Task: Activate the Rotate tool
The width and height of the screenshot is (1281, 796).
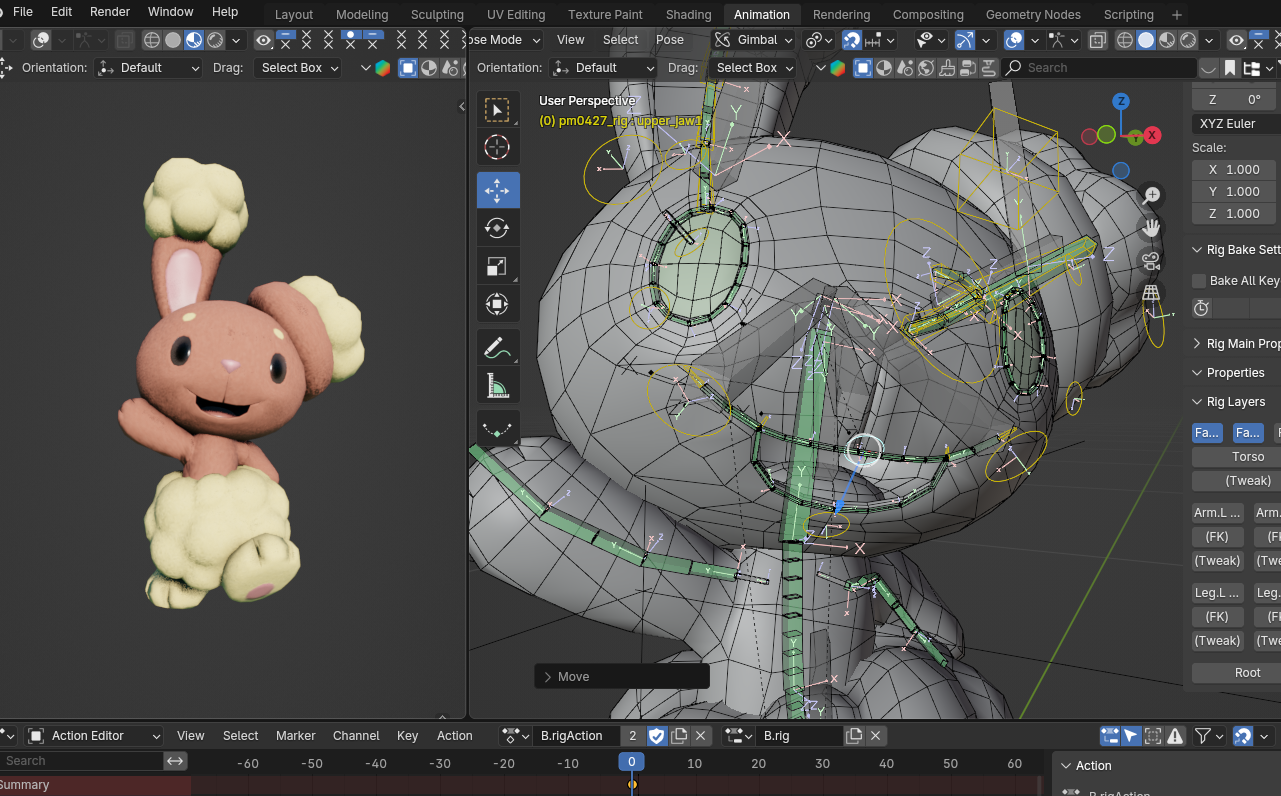Action: [x=497, y=228]
